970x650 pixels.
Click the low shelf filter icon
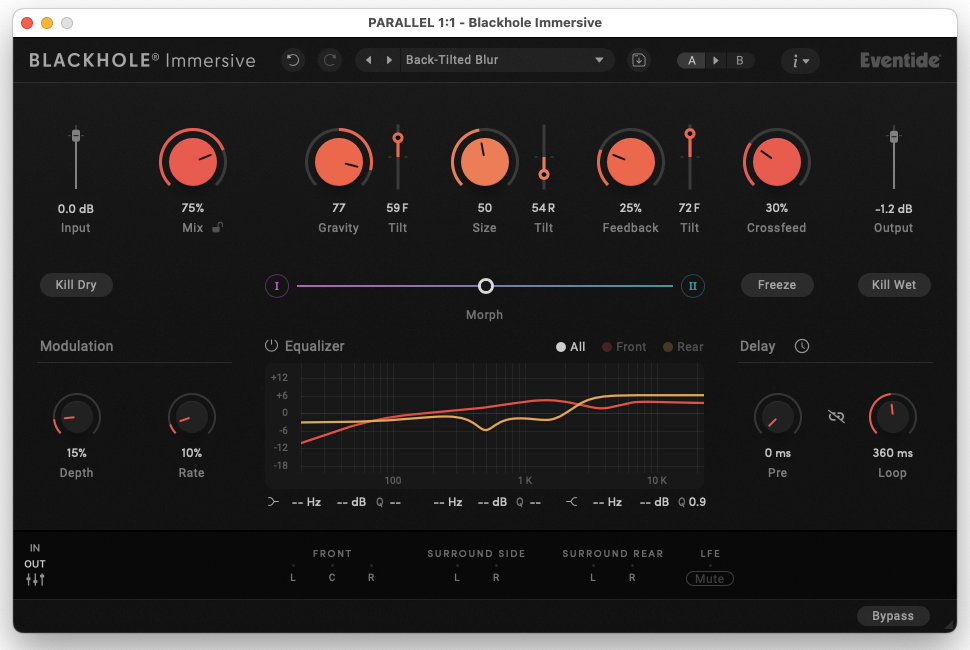[x=273, y=502]
